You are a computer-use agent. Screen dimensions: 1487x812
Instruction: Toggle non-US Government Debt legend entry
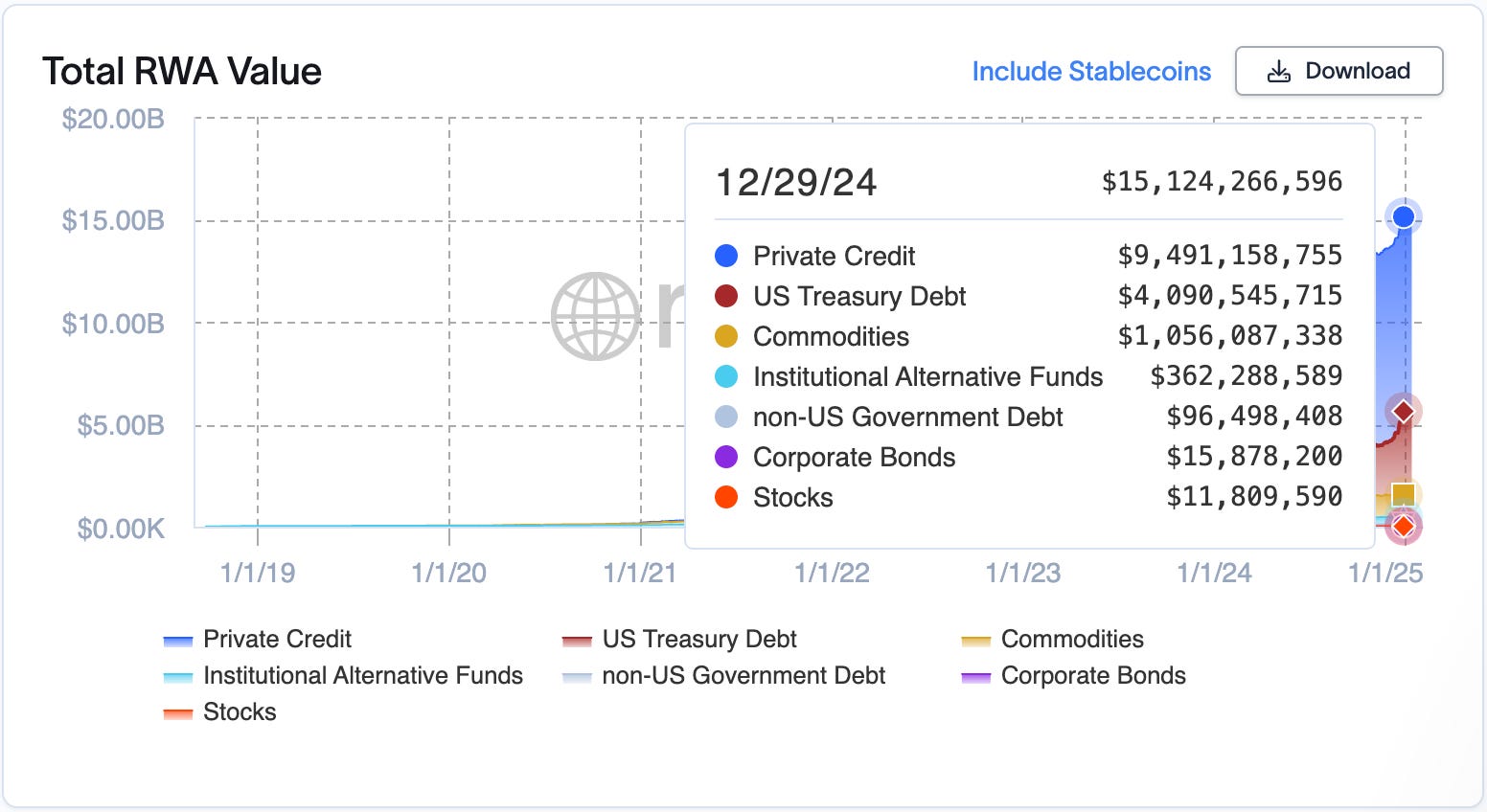click(723, 675)
